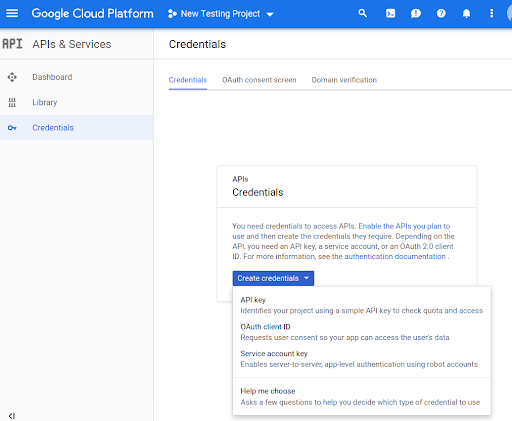Viewport: 512px width, 421px height.
Task: Toggle the Create credentials dropdown
Action: point(273,278)
